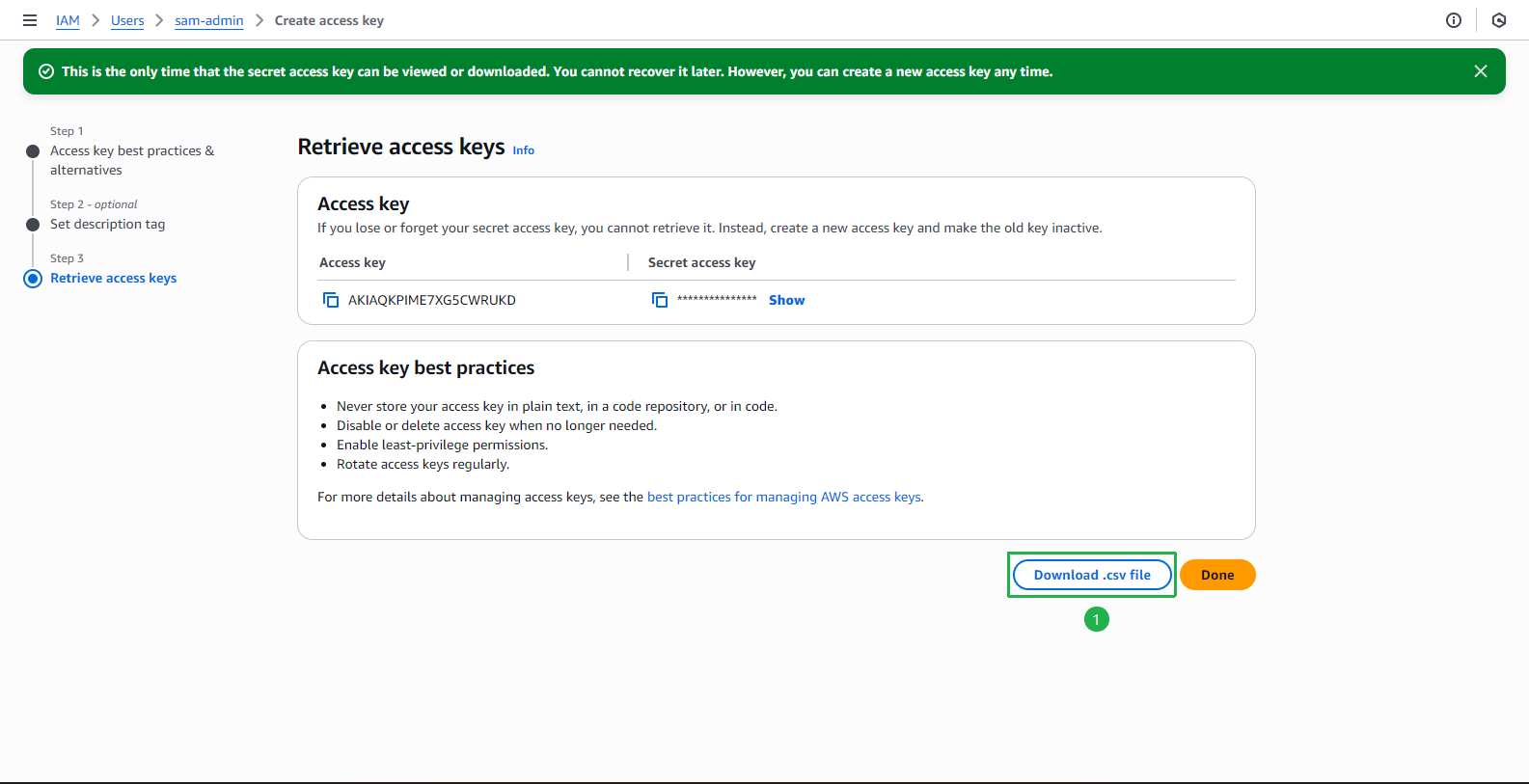
Task: Navigate to sam-admin breadcrumb
Action: 209,20
